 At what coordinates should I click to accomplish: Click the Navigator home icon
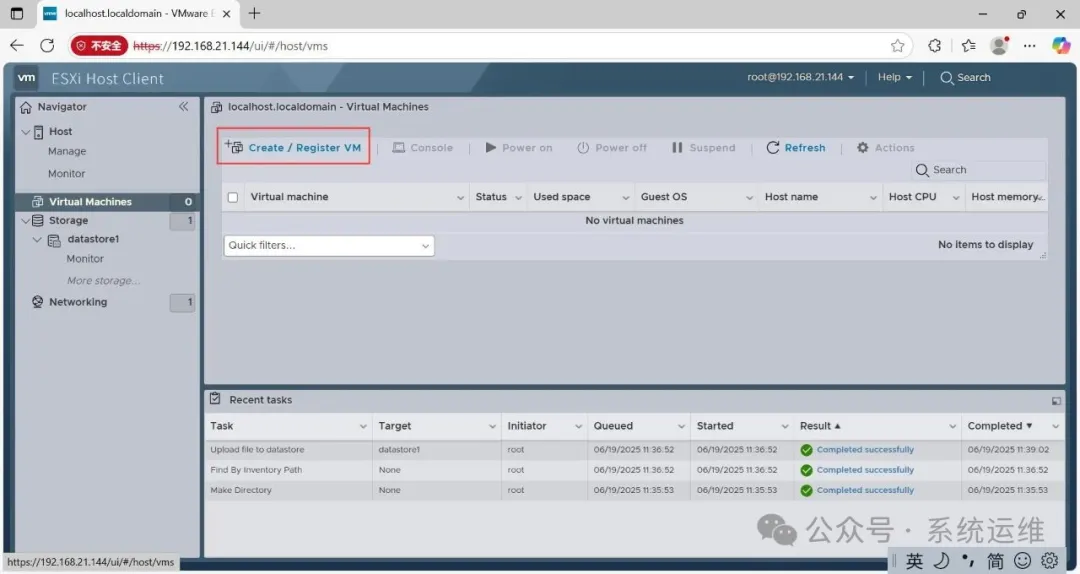click(x=26, y=107)
